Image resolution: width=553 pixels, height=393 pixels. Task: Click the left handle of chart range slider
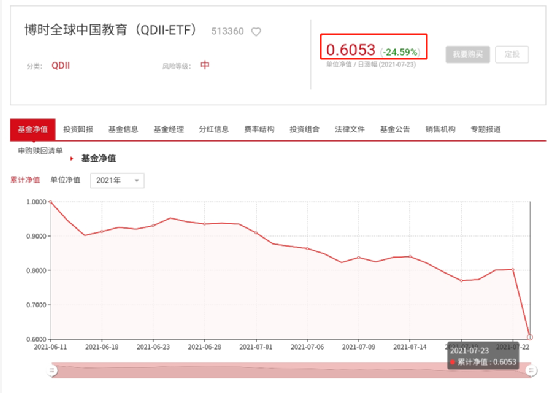[52, 370]
